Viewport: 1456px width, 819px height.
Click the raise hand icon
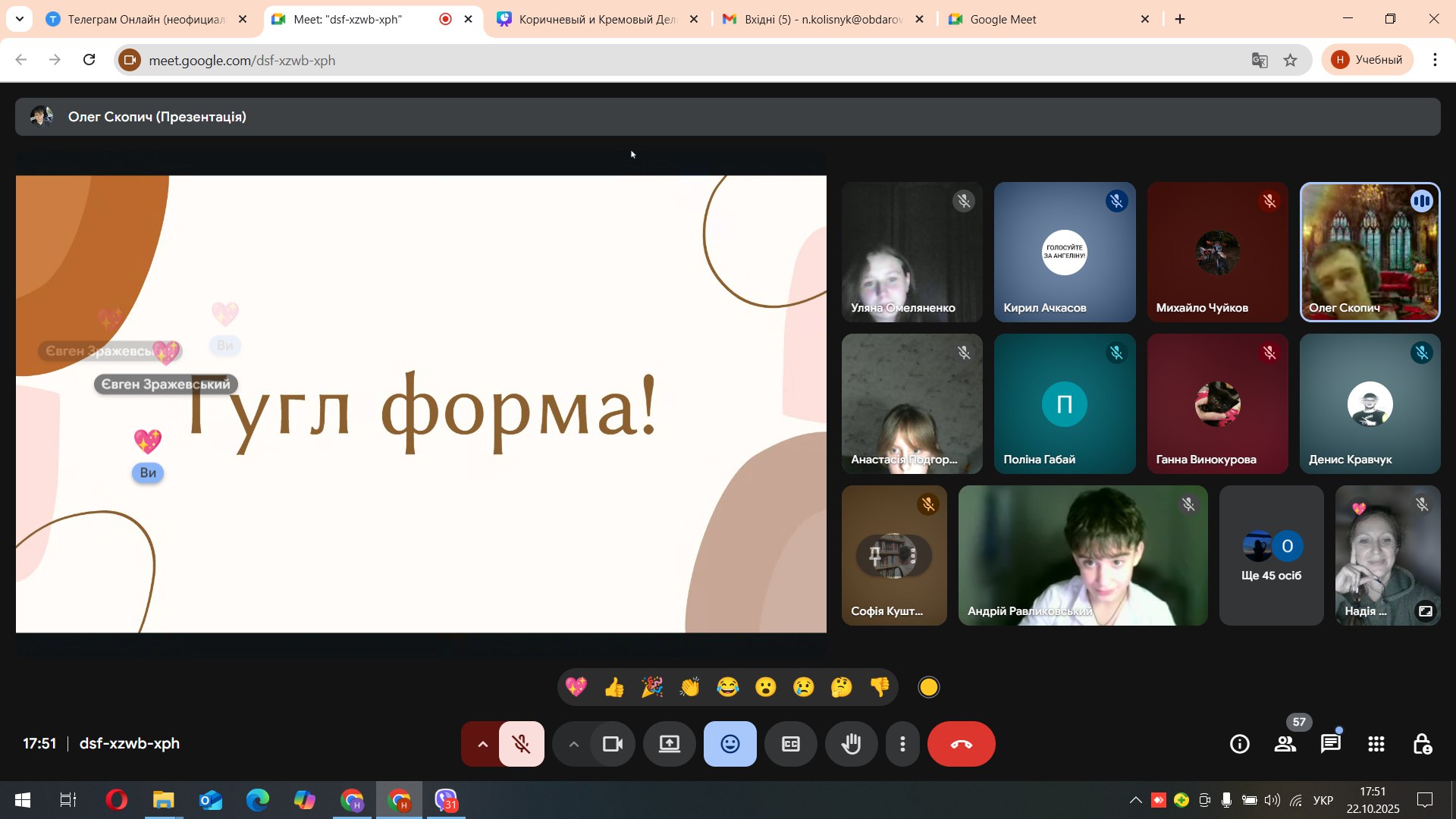pos(851,744)
